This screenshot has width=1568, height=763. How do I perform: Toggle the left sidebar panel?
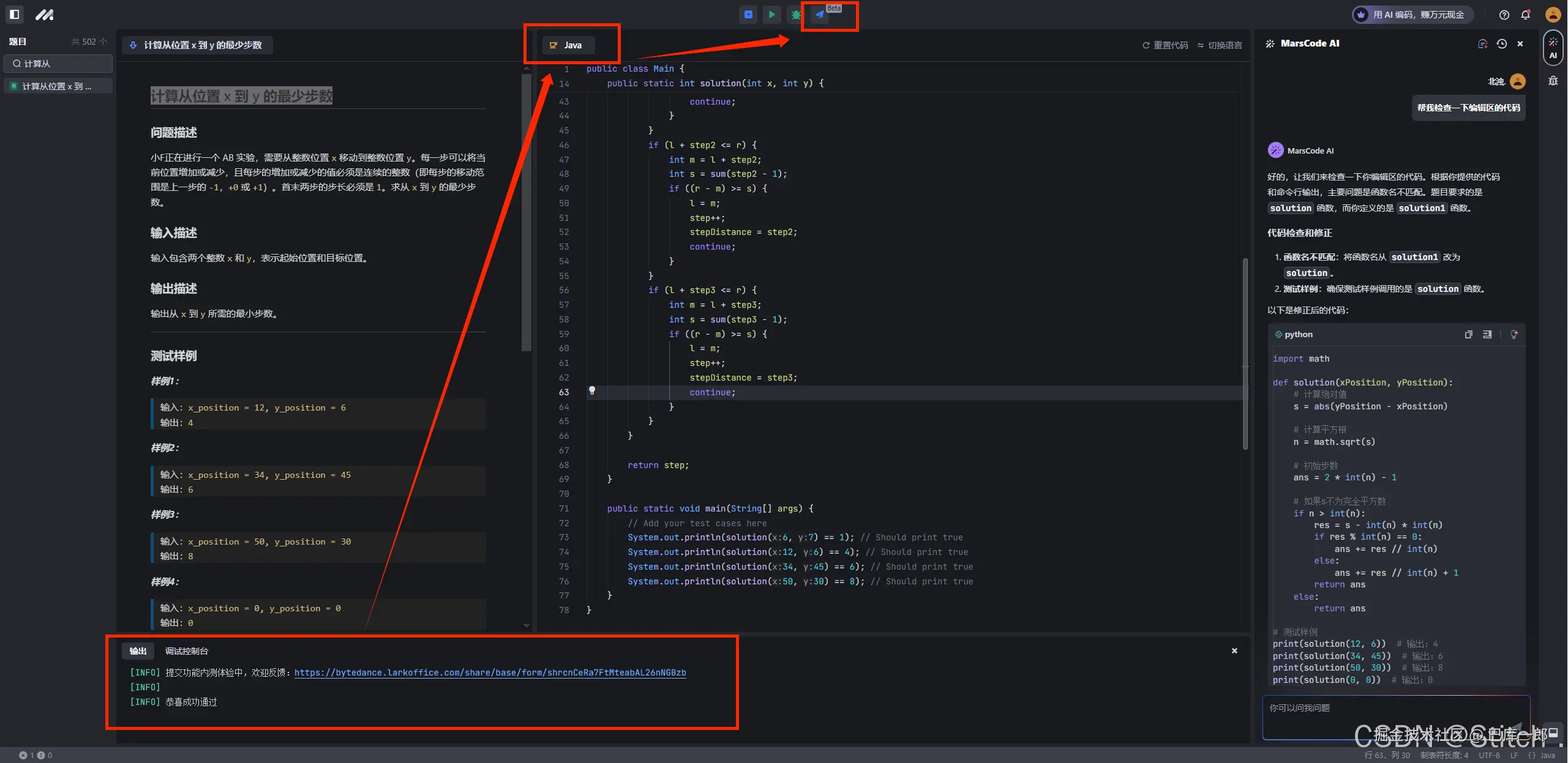tap(15, 14)
